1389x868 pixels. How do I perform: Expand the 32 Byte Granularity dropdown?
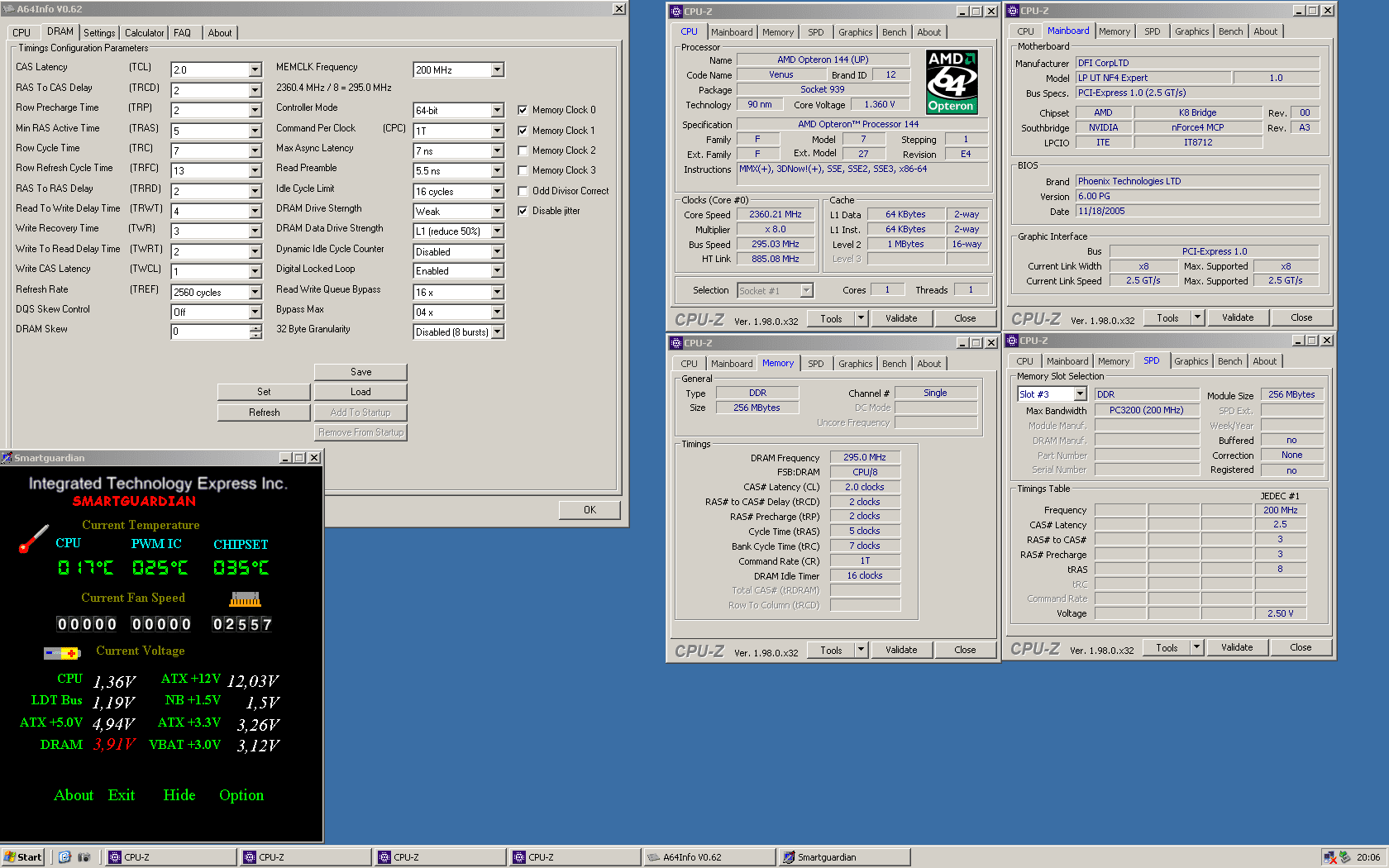(497, 332)
